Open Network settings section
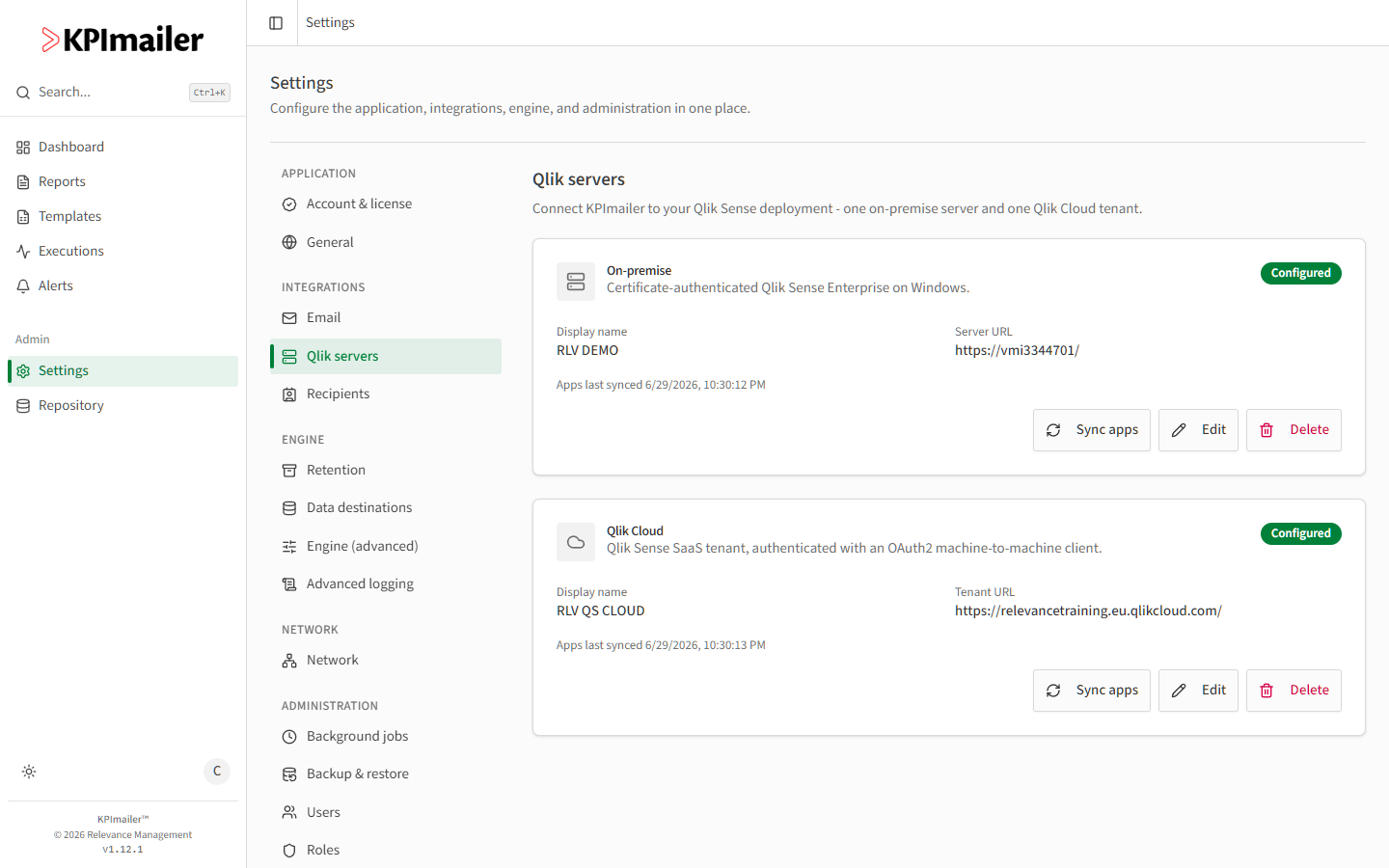Image resolution: width=1389 pixels, height=868 pixels. (386, 661)
